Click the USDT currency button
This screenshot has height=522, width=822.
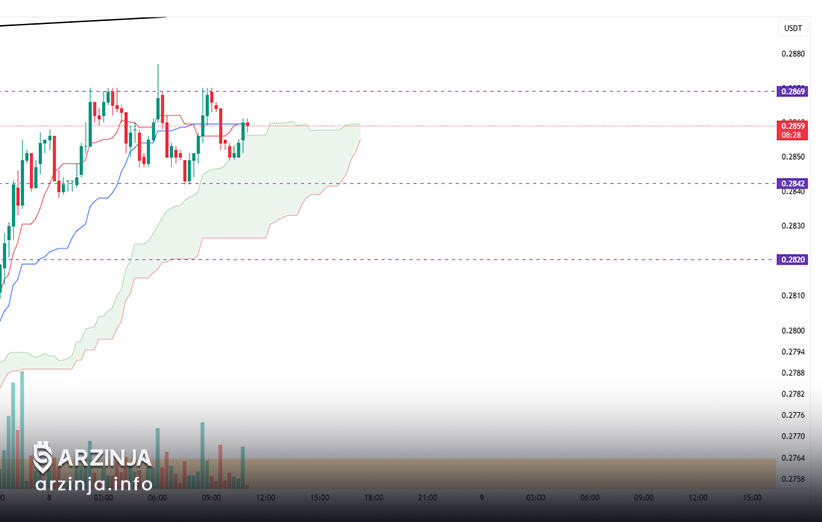tap(793, 28)
